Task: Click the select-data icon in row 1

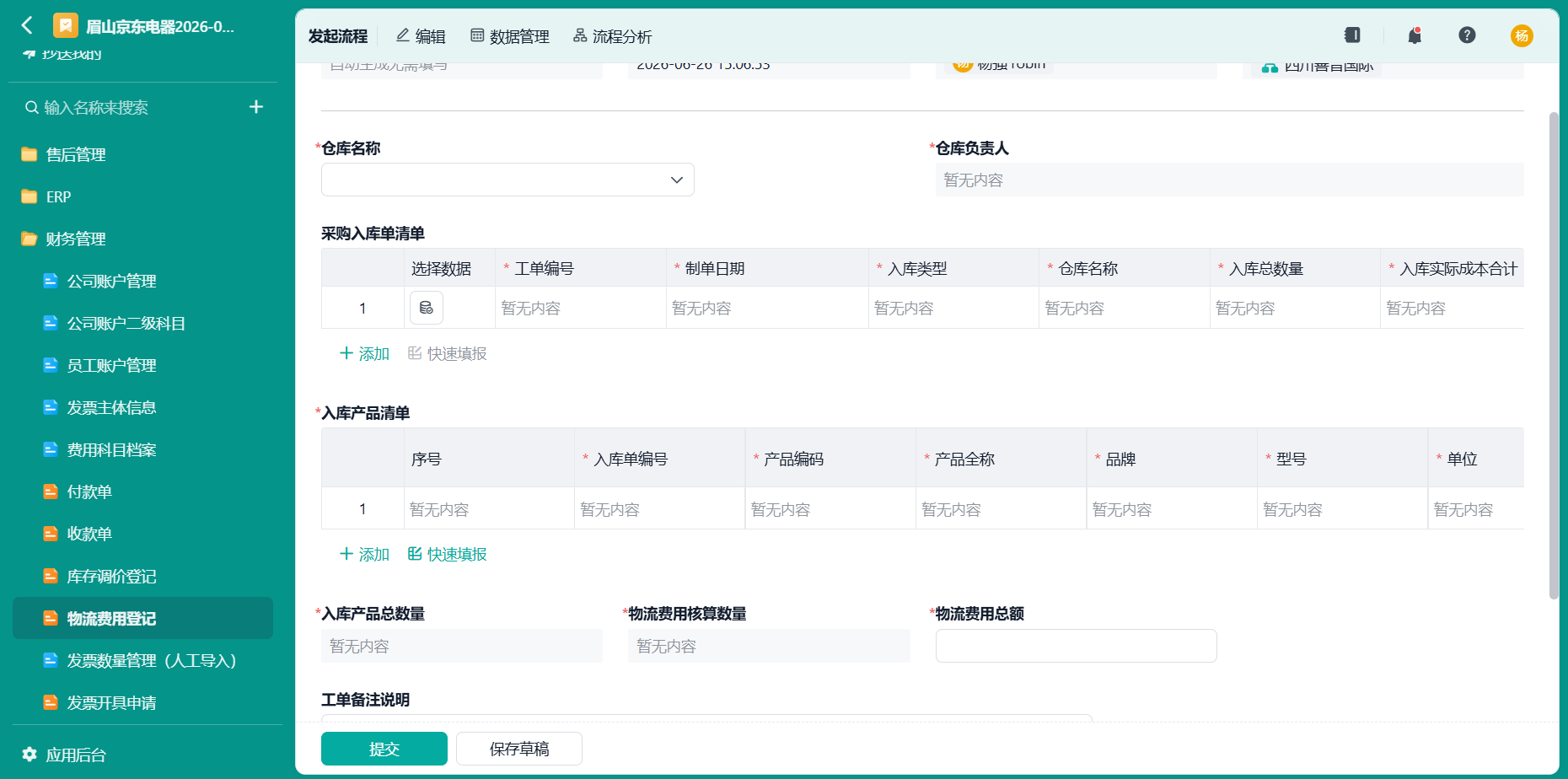Action: (427, 308)
